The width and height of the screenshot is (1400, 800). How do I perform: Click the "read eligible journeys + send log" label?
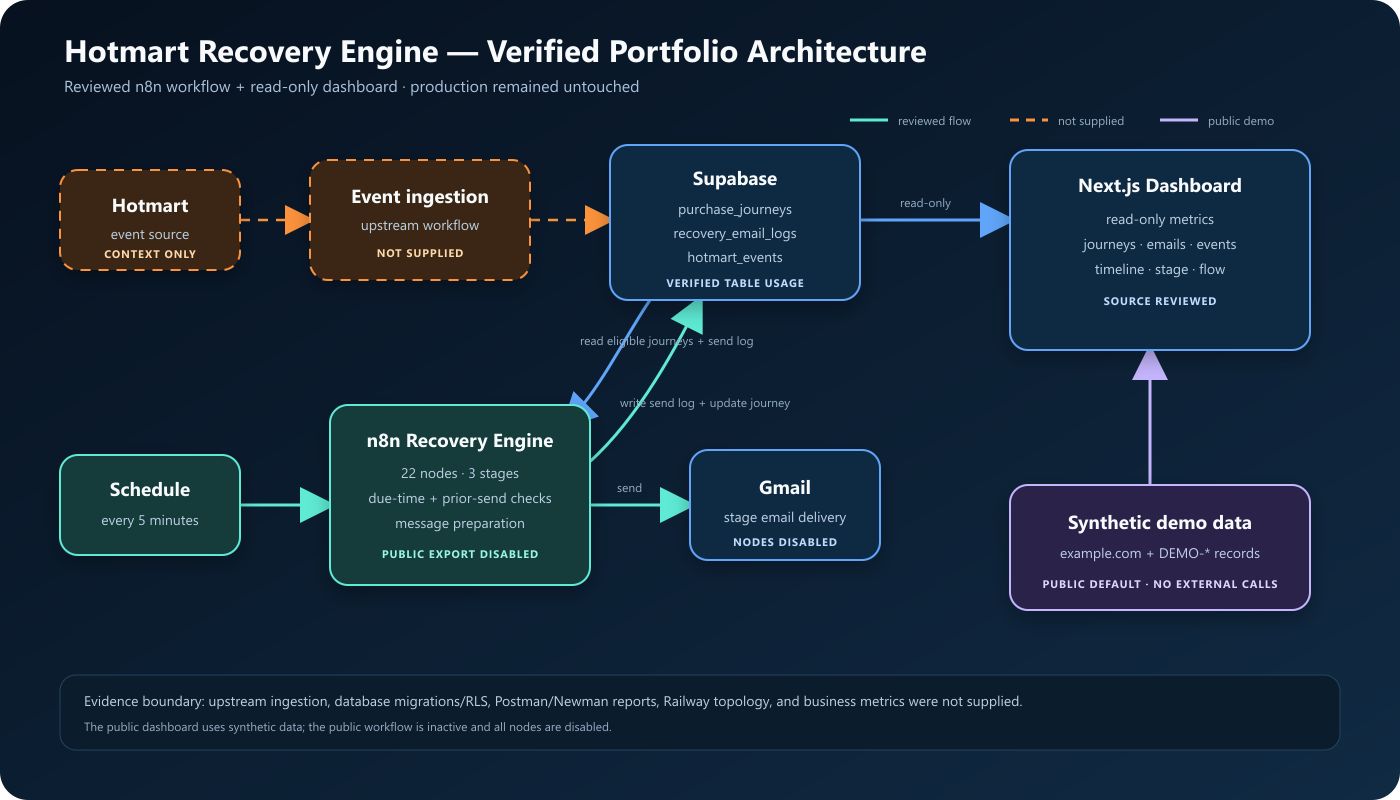[x=667, y=341]
